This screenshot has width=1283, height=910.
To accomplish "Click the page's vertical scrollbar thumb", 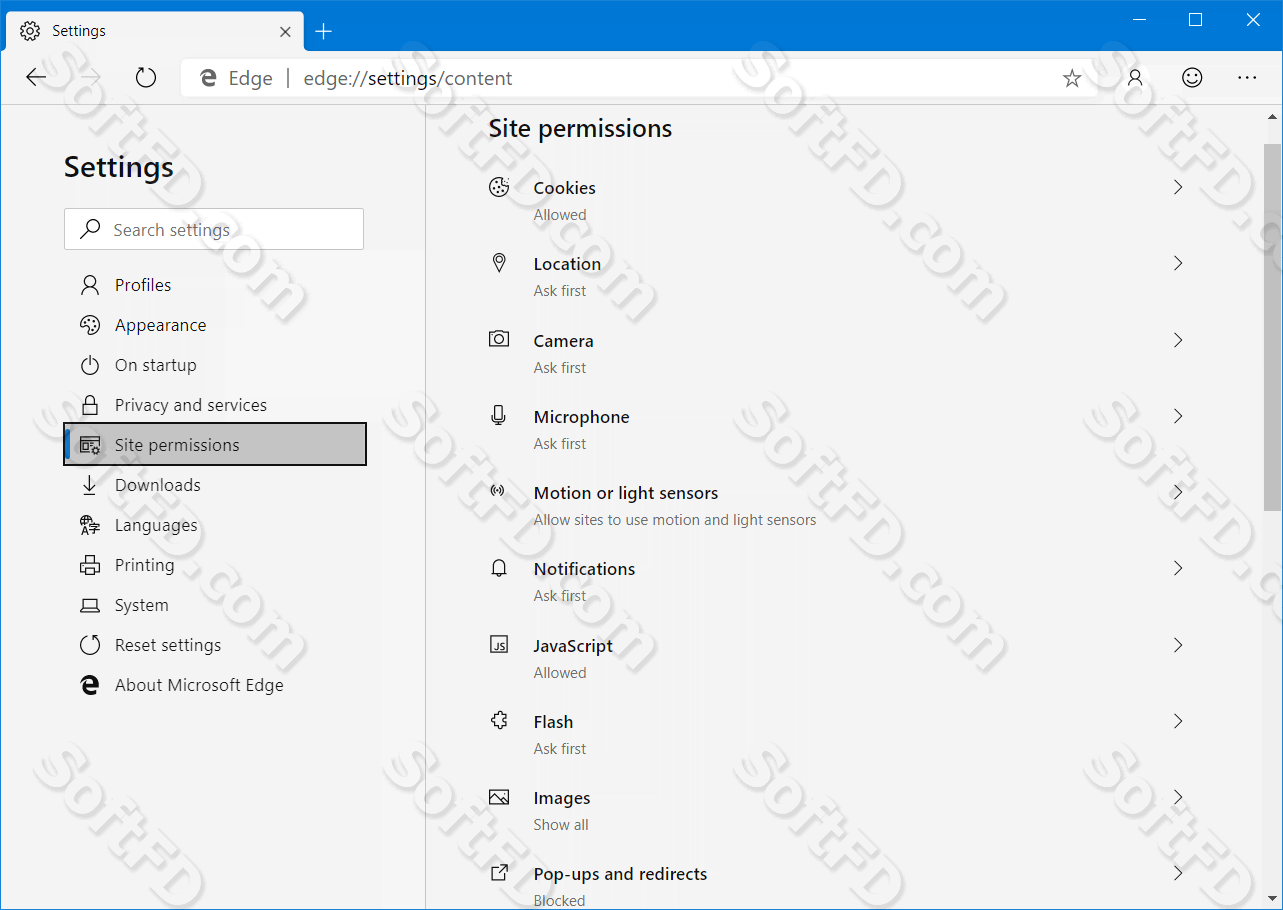I will (1272, 327).
